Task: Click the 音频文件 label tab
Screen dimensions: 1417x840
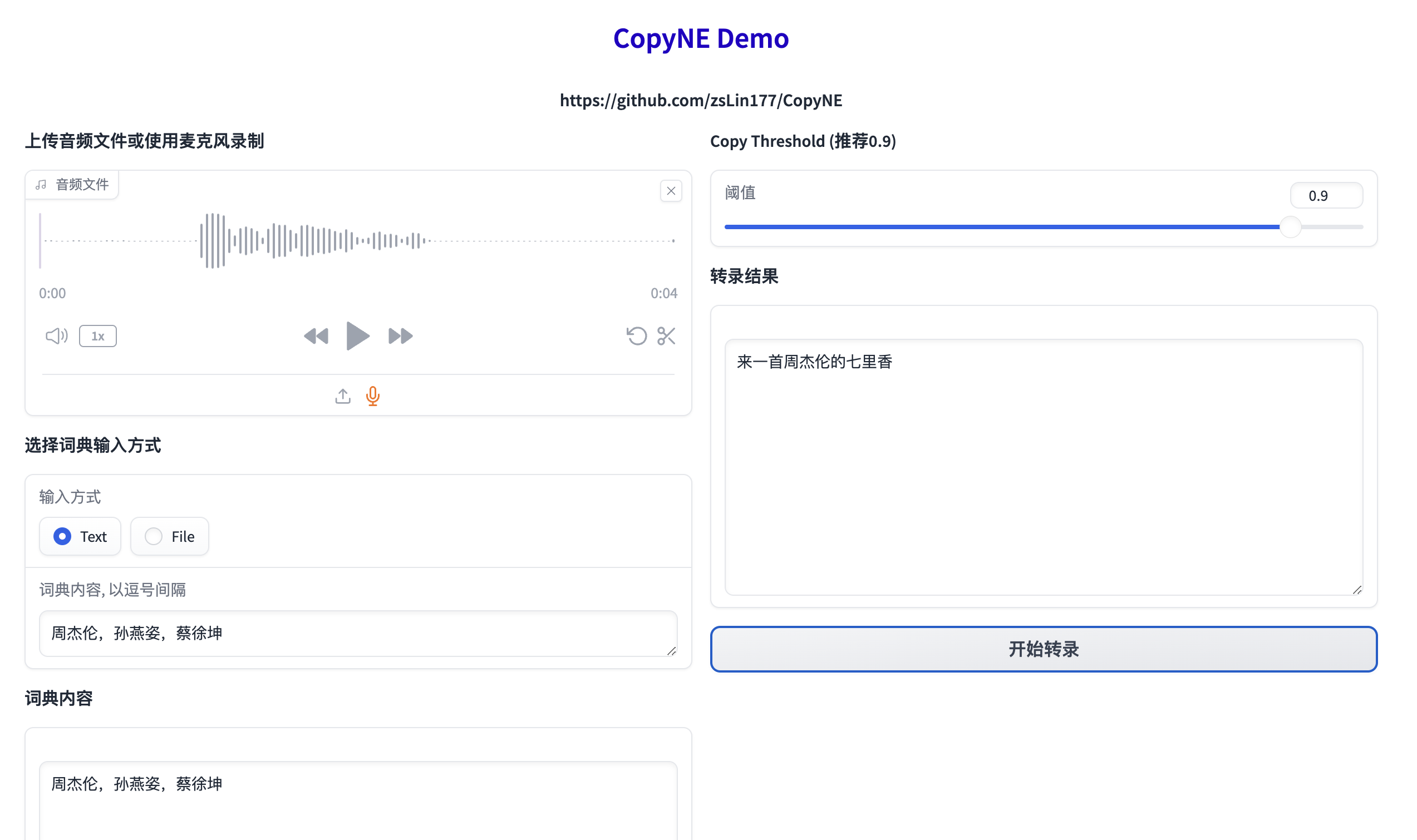Action: (x=72, y=185)
